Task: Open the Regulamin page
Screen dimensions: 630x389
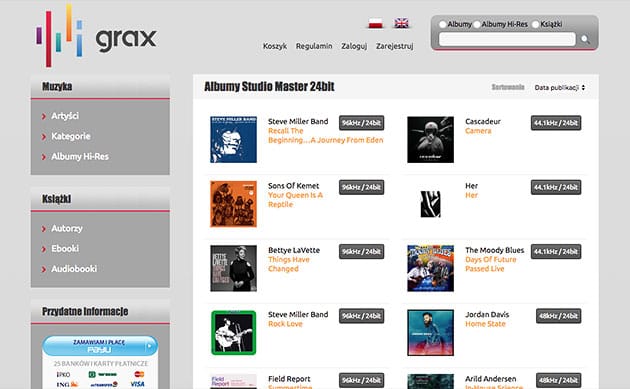Action: pos(314,46)
